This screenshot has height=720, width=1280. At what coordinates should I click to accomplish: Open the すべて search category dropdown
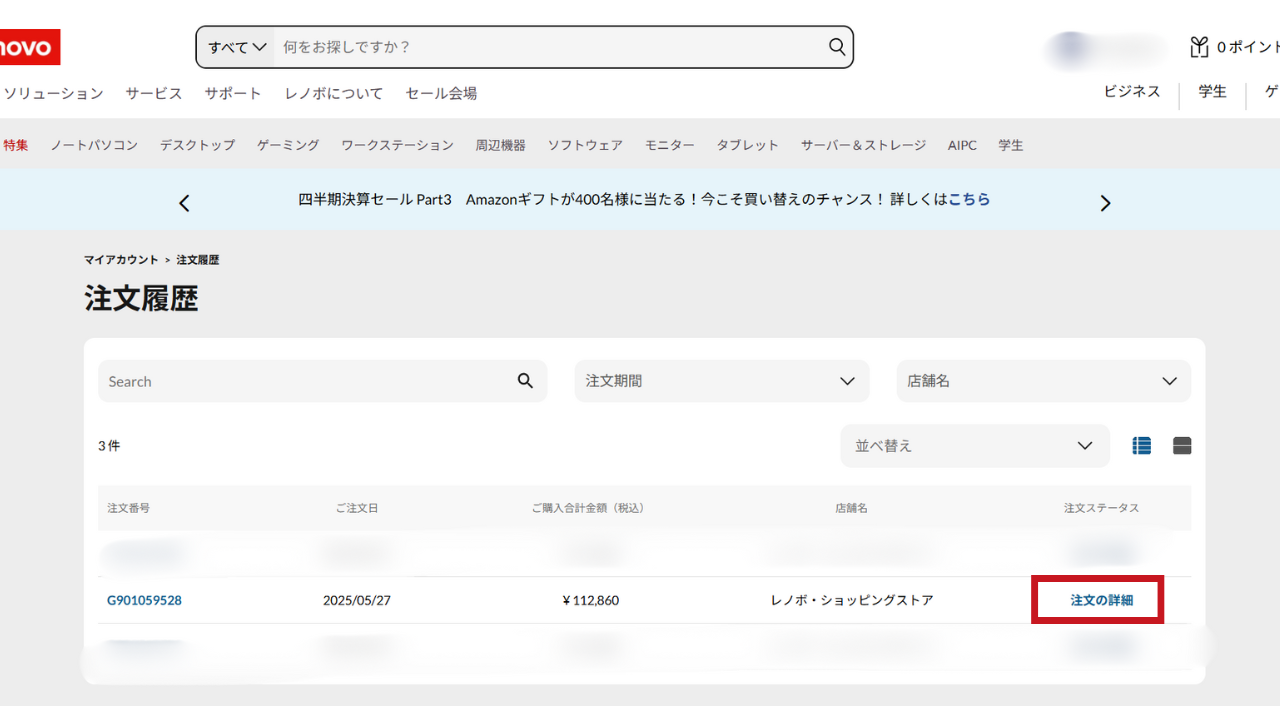237,47
